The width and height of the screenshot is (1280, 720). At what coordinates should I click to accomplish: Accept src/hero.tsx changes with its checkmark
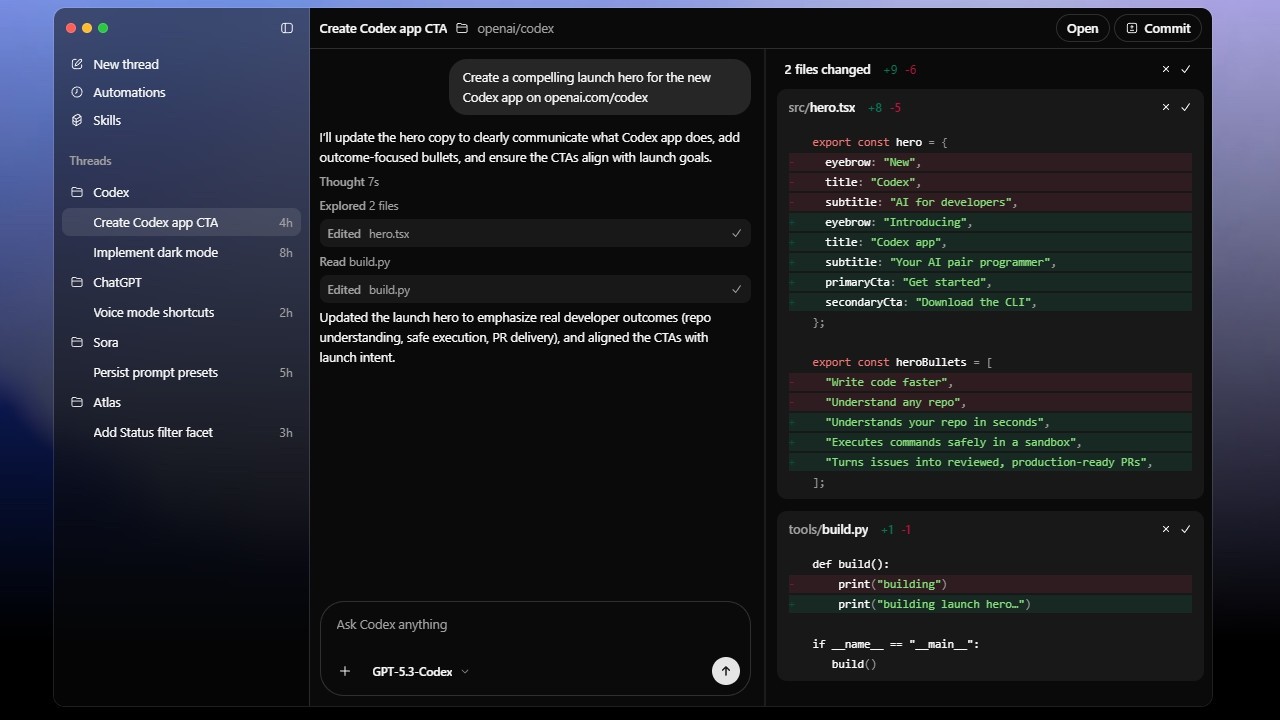1186,107
